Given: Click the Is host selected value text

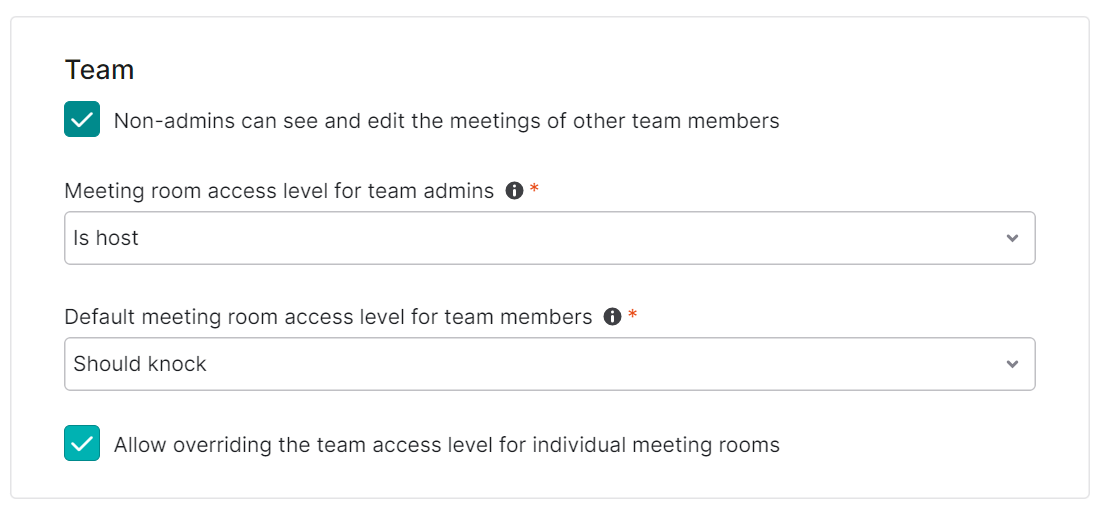Looking at the screenshot, I should point(106,238).
